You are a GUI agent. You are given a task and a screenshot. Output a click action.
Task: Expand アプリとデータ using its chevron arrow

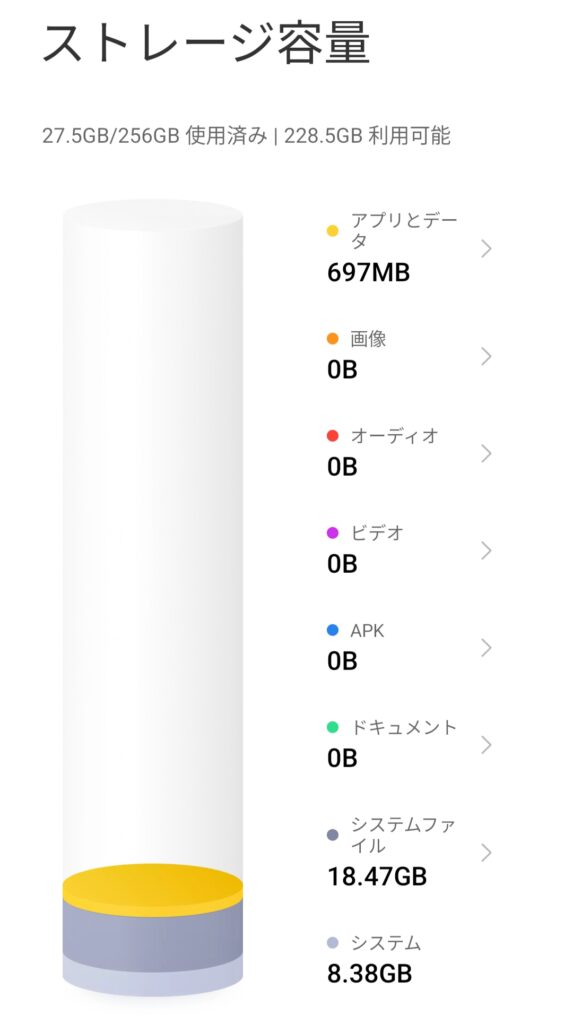486,249
